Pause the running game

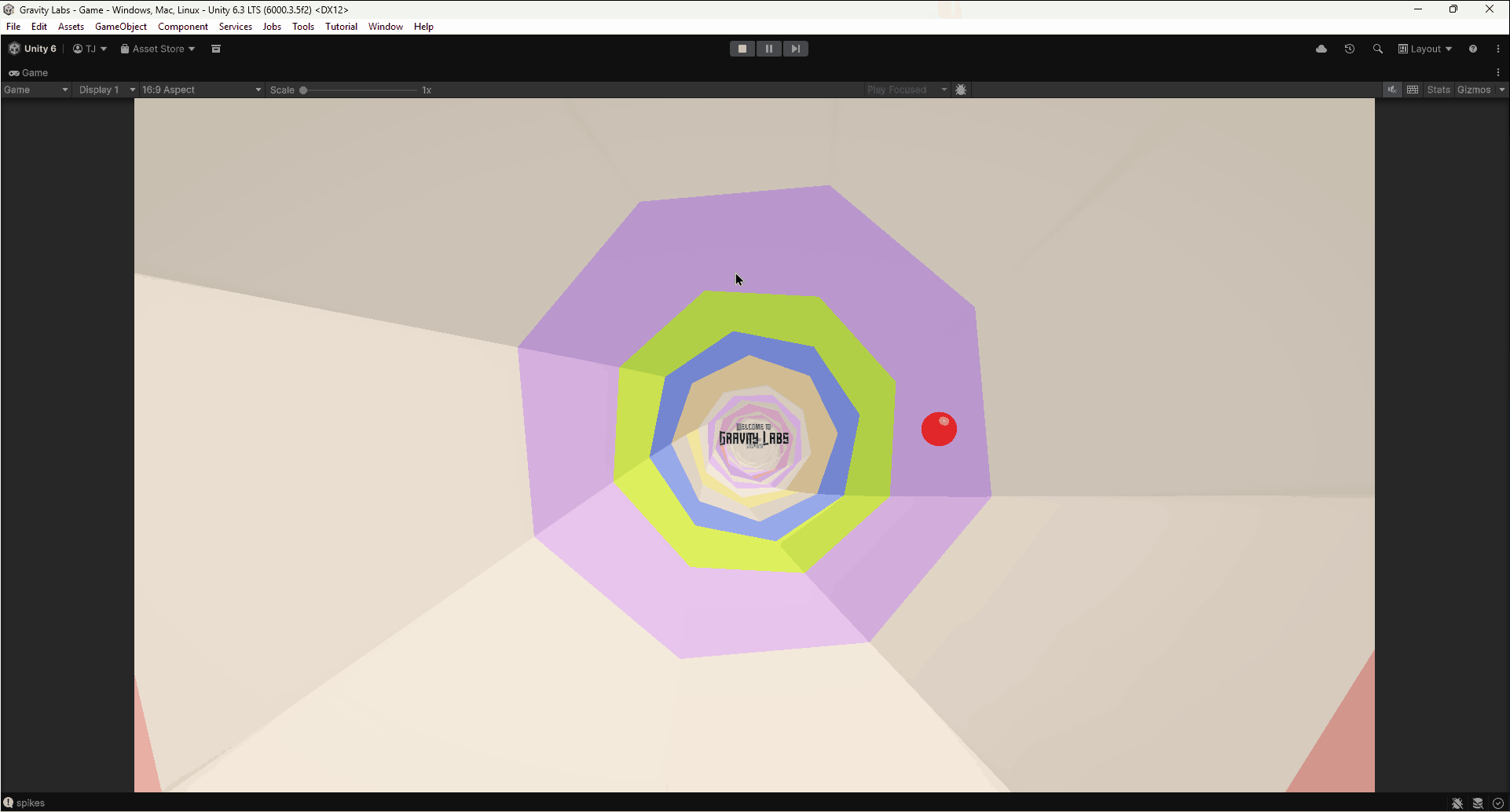(x=768, y=49)
